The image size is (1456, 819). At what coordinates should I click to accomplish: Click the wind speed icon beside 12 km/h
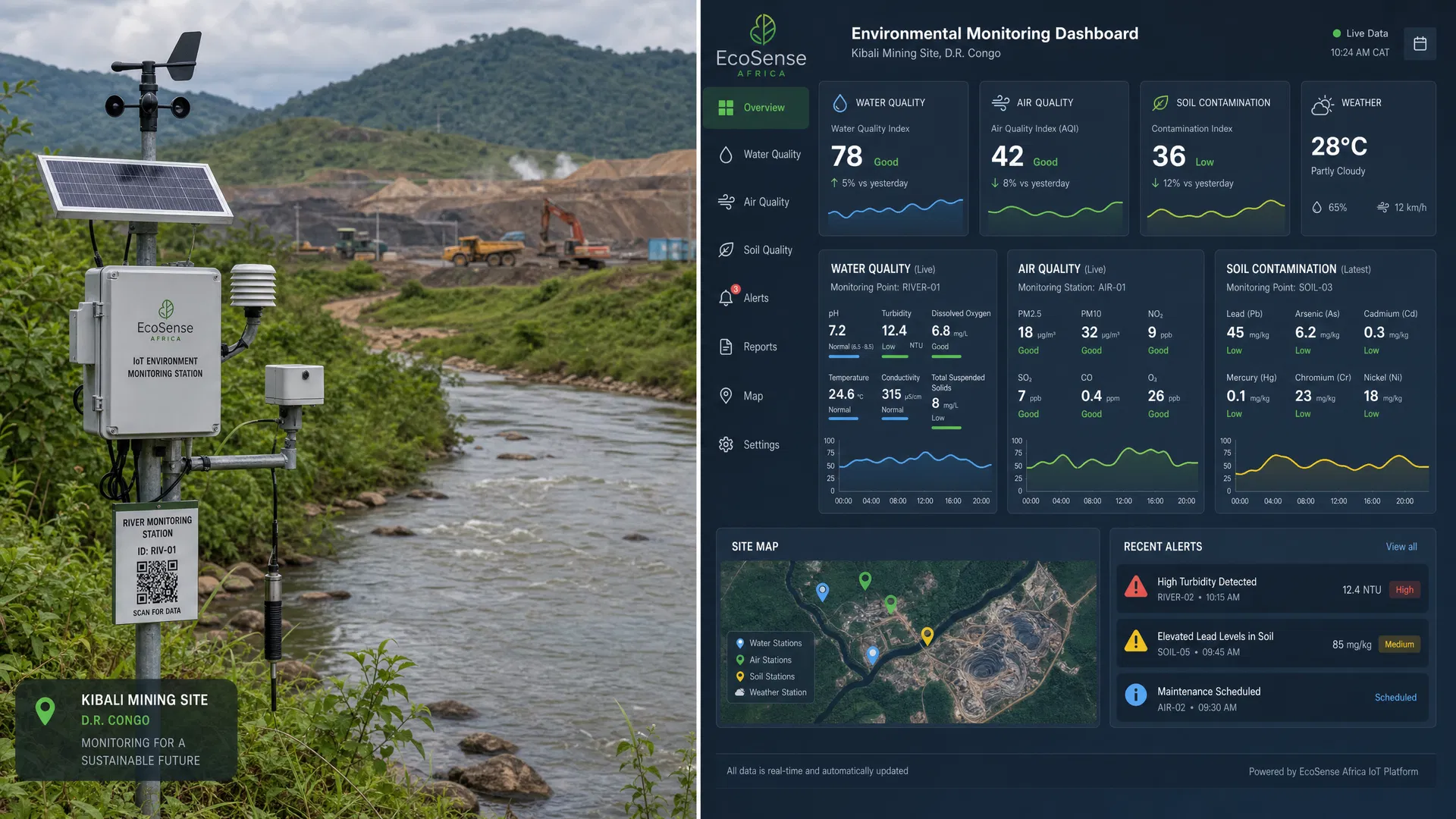click(1382, 207)
